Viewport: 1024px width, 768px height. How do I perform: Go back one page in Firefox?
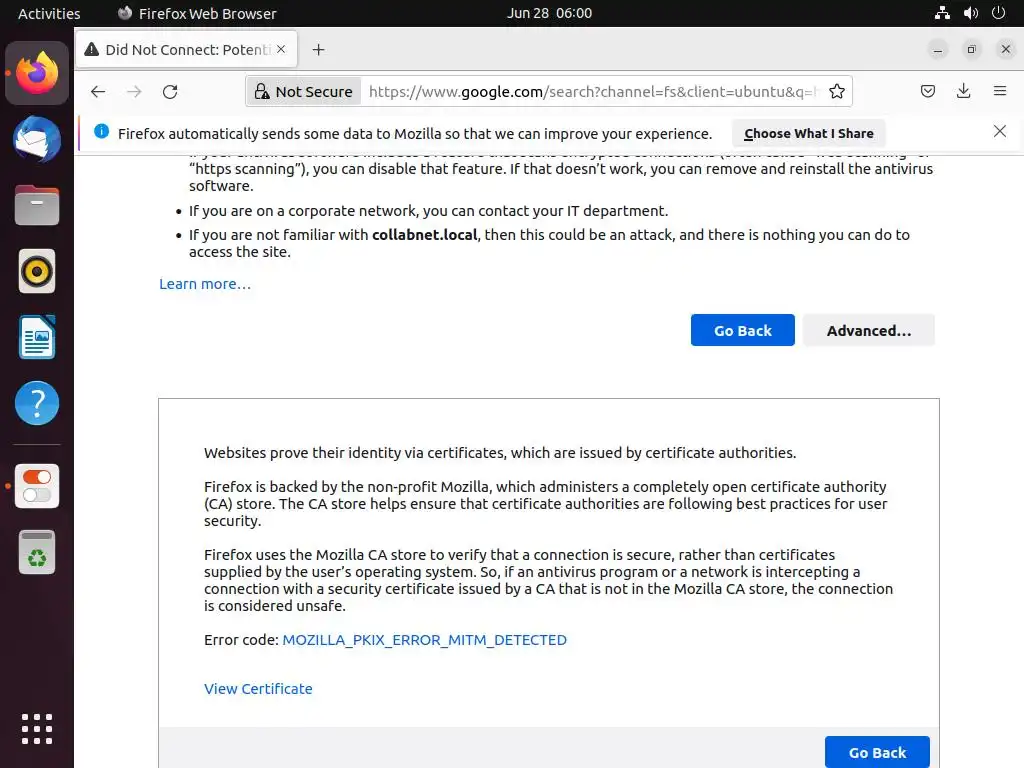click(98, 91)
